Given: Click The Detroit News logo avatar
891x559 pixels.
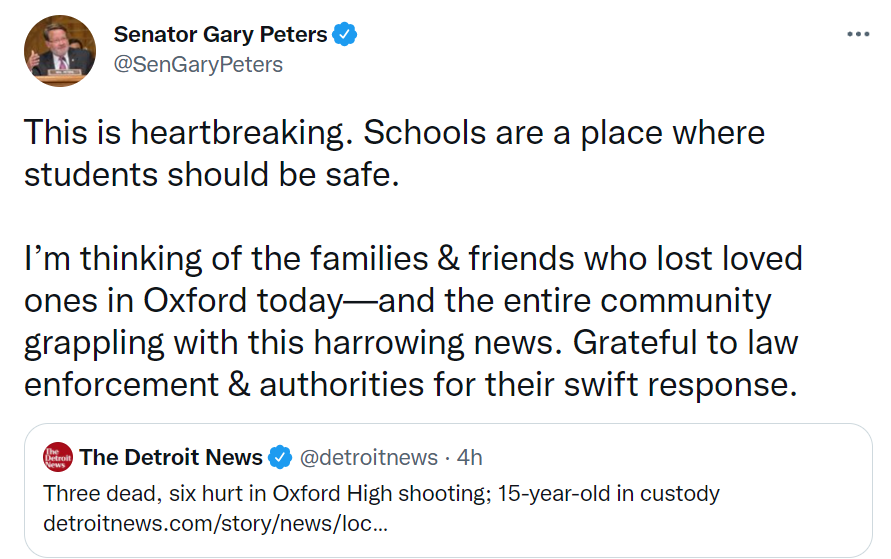Looking at the screenshot, I should pyautogui.click(x=58, y=458).
